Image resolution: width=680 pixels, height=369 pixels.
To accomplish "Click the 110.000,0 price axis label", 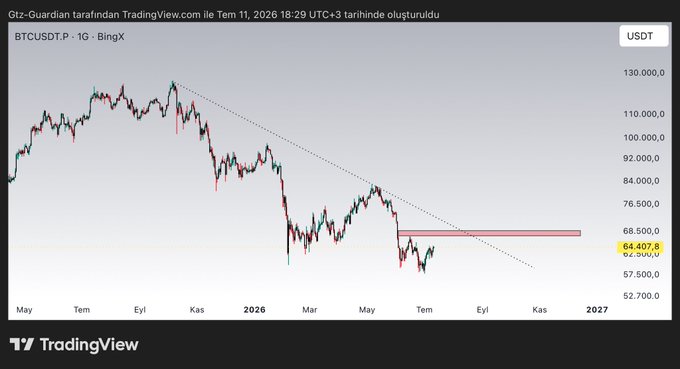I will point(644,114).
